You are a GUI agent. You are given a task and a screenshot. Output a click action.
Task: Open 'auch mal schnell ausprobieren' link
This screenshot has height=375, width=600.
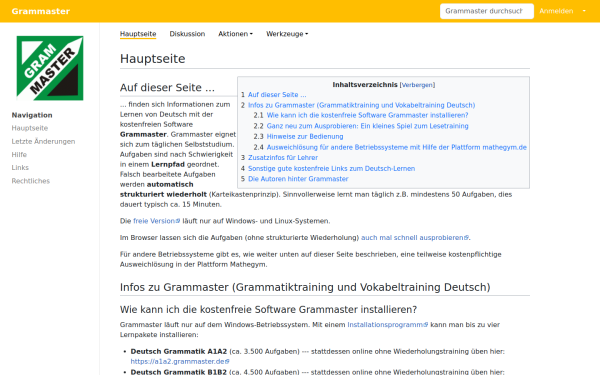pos(415,238)
